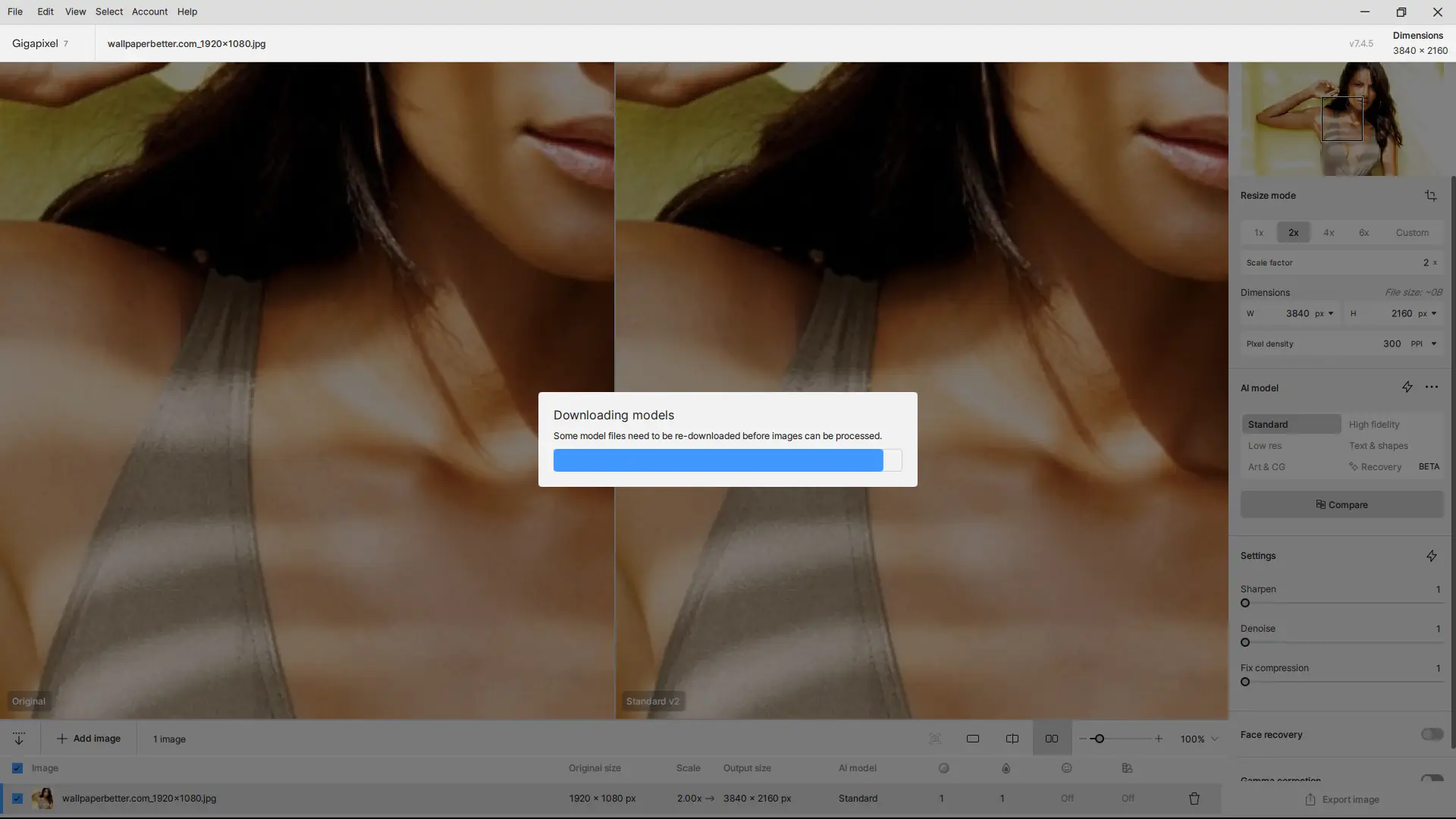Uncheck the wallpaperbetter.com image row checkbox

17,799
